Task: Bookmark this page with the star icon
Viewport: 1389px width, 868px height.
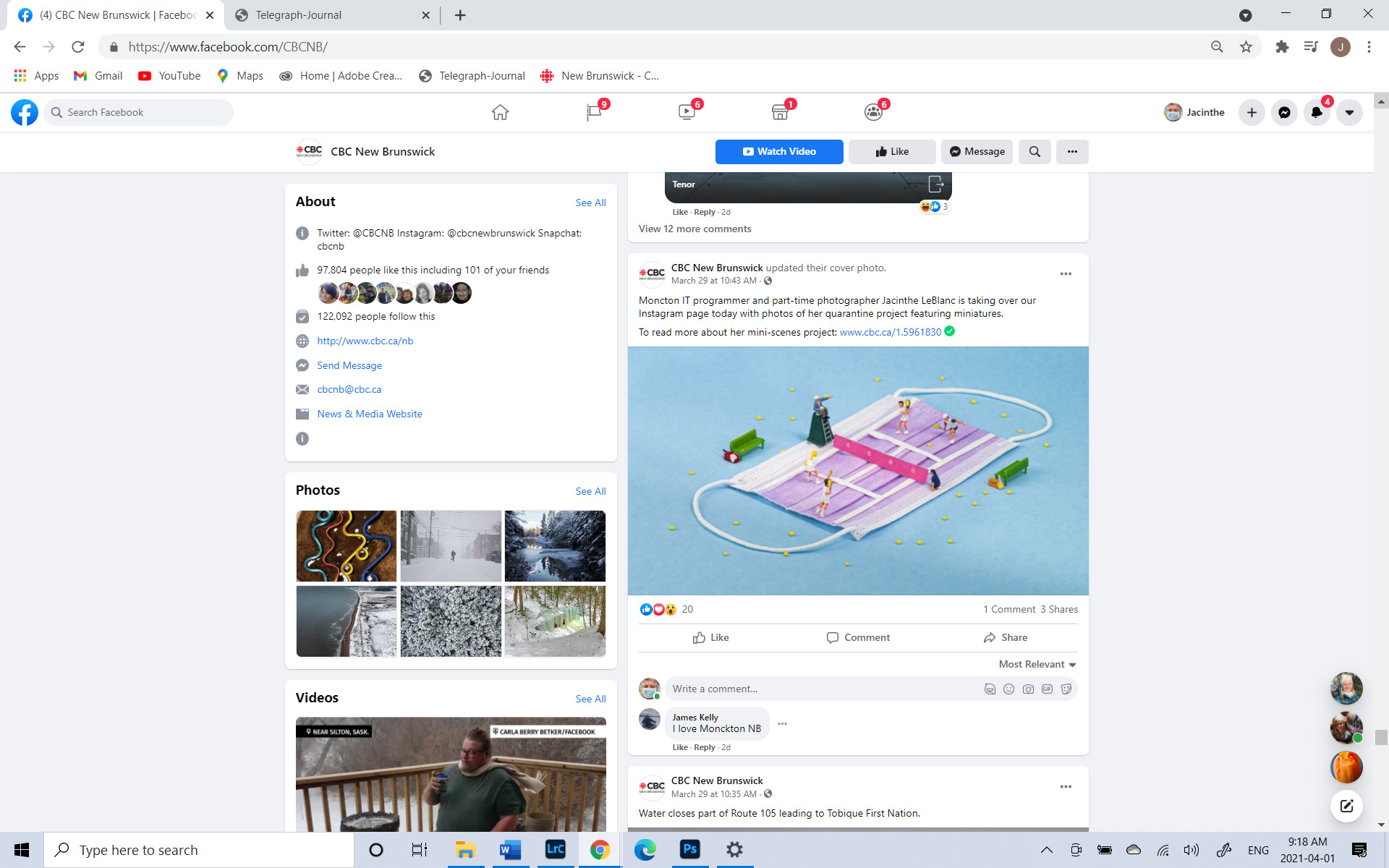Action: click(x=1246, y=47)
